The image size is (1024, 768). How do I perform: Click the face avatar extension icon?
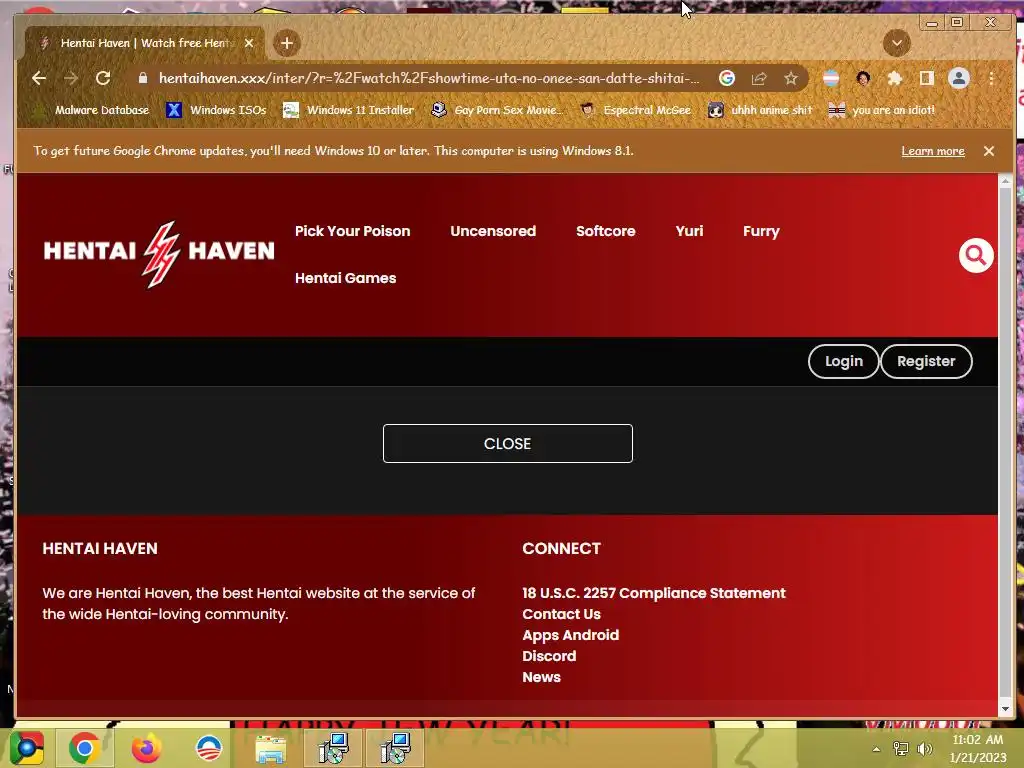(863, 78)
